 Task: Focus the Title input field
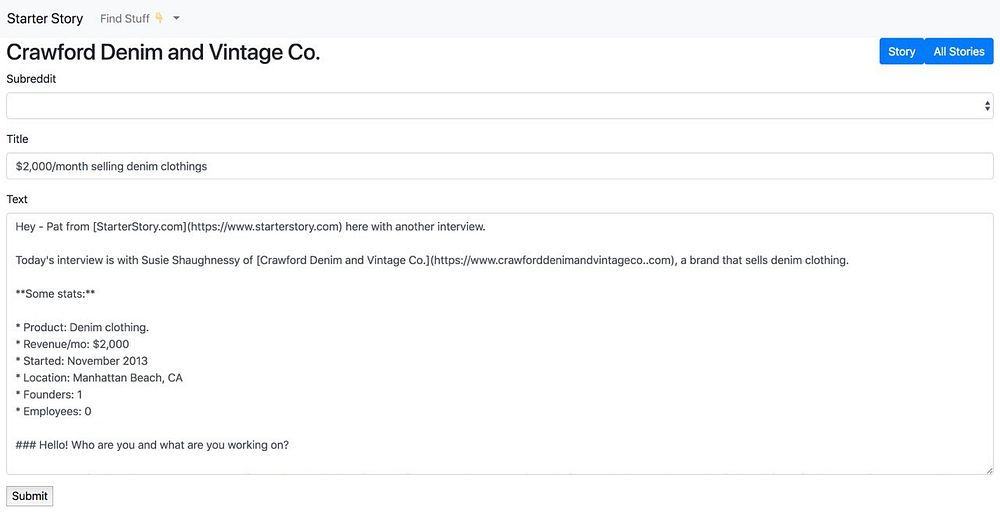tap(499, 166)
